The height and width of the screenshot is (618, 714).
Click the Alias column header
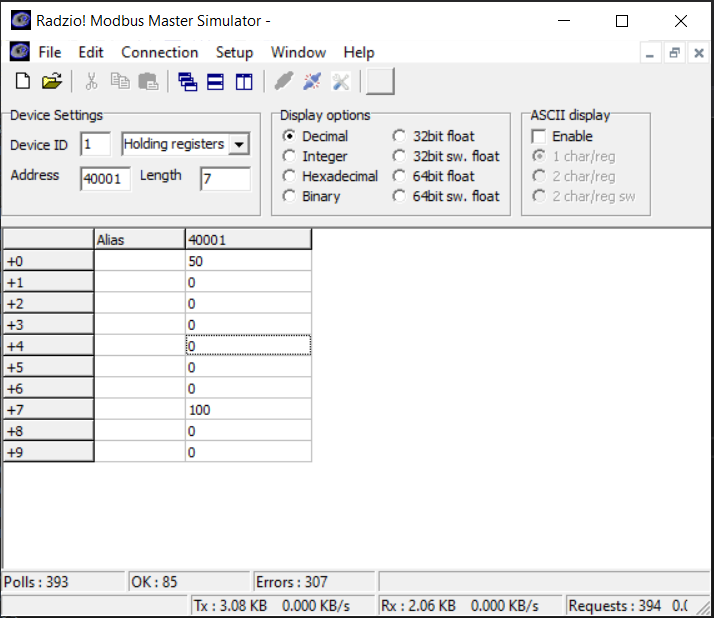point(140,240)
